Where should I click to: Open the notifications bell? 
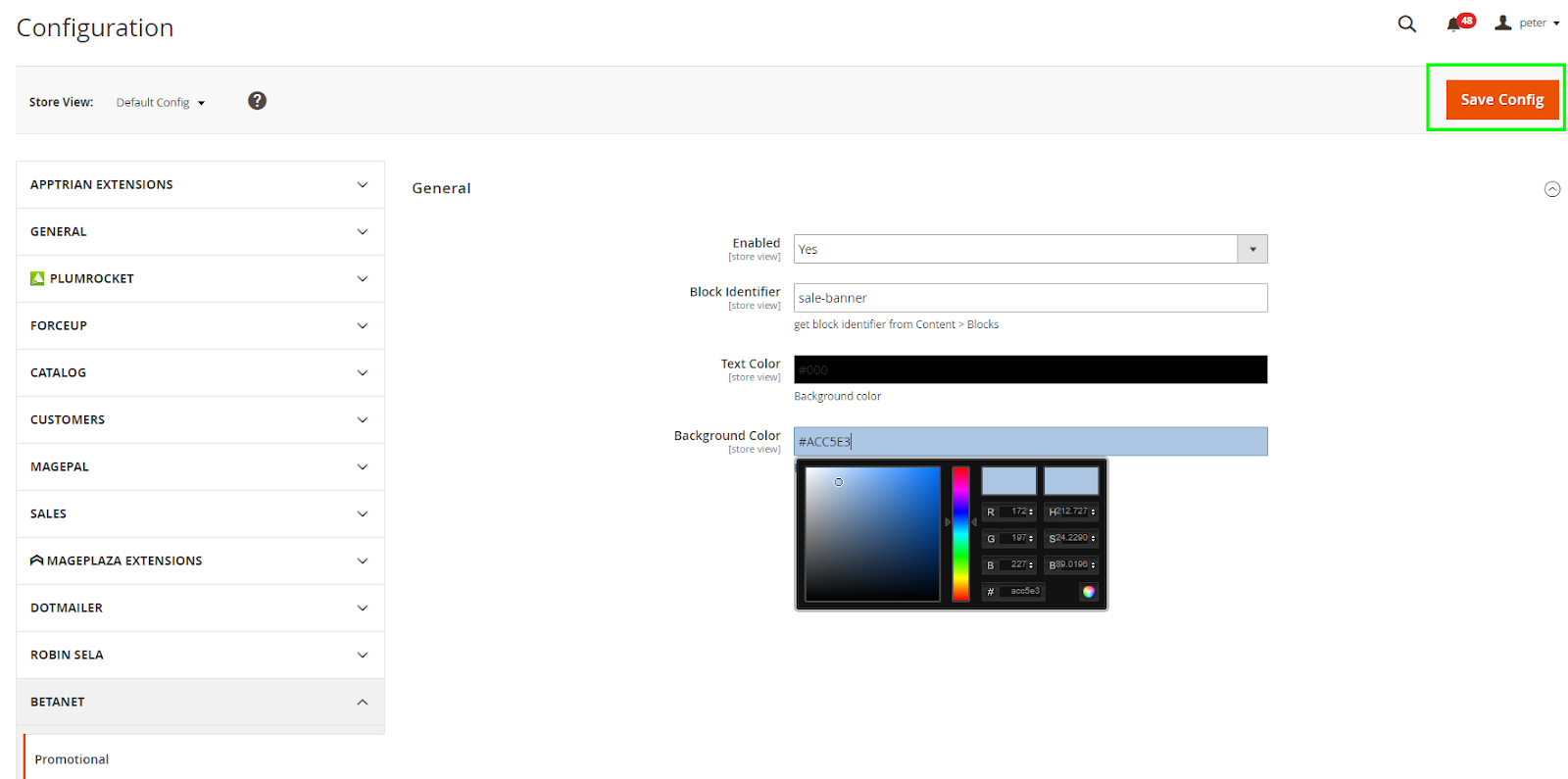pos(1453,24)
